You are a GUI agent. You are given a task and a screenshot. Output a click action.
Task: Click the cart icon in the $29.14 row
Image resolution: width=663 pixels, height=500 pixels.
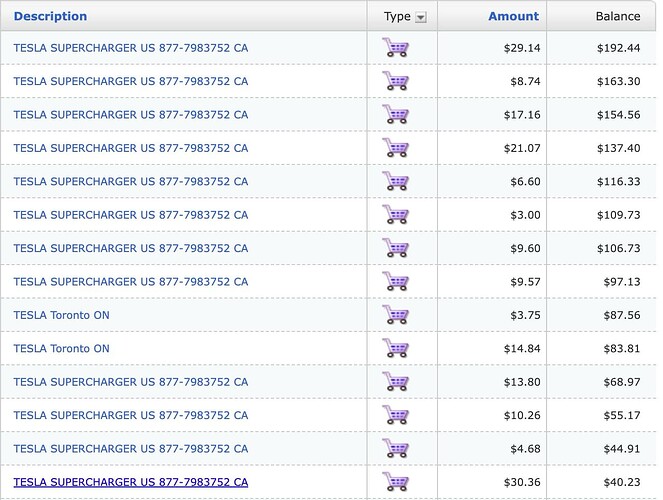pos(395,47)
